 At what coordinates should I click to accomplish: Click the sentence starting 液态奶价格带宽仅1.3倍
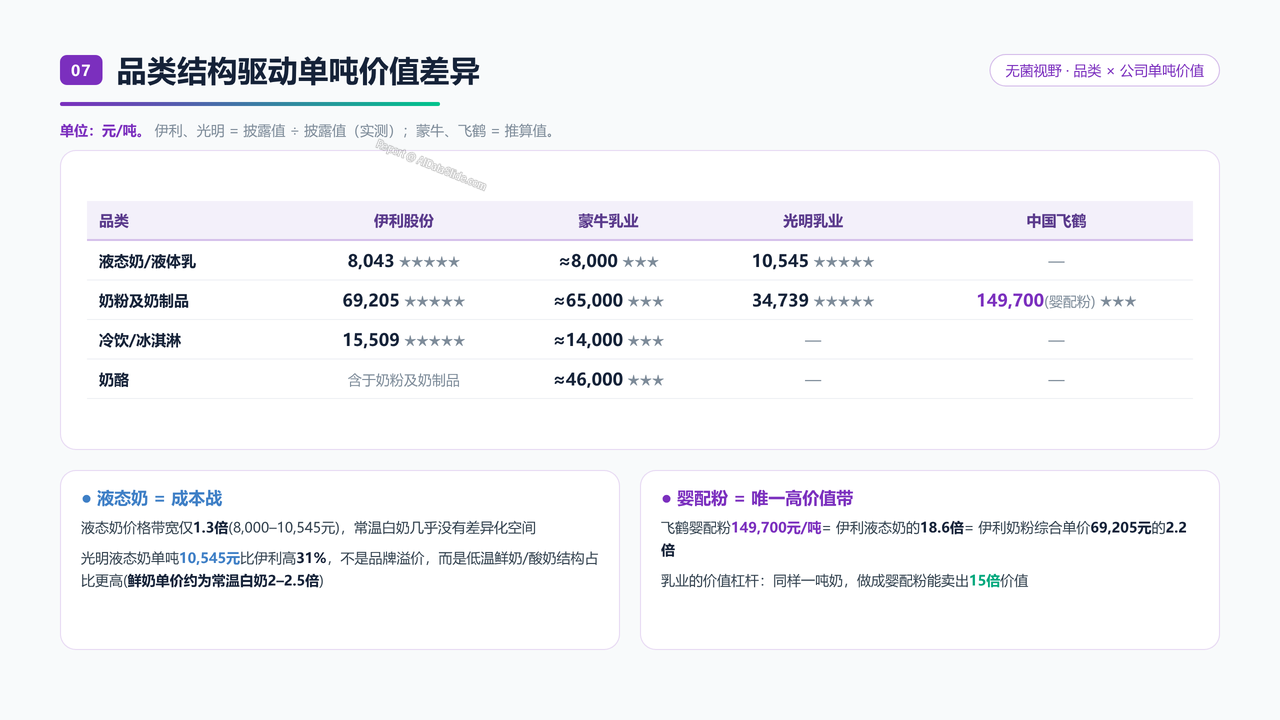click(308, 527)
